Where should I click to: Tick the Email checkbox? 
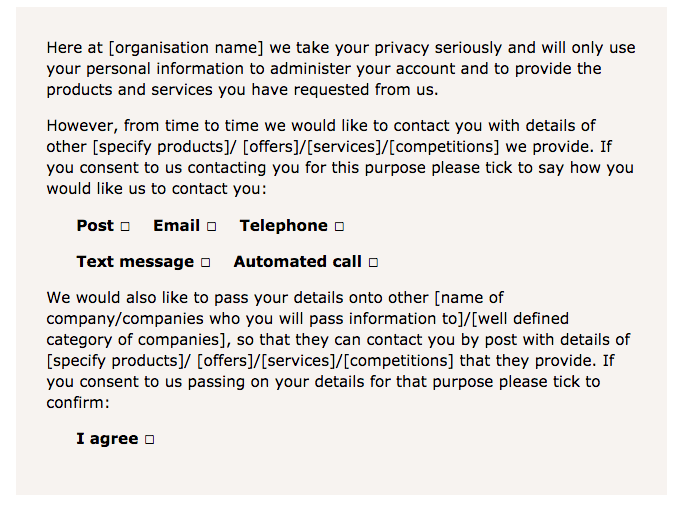211,227
